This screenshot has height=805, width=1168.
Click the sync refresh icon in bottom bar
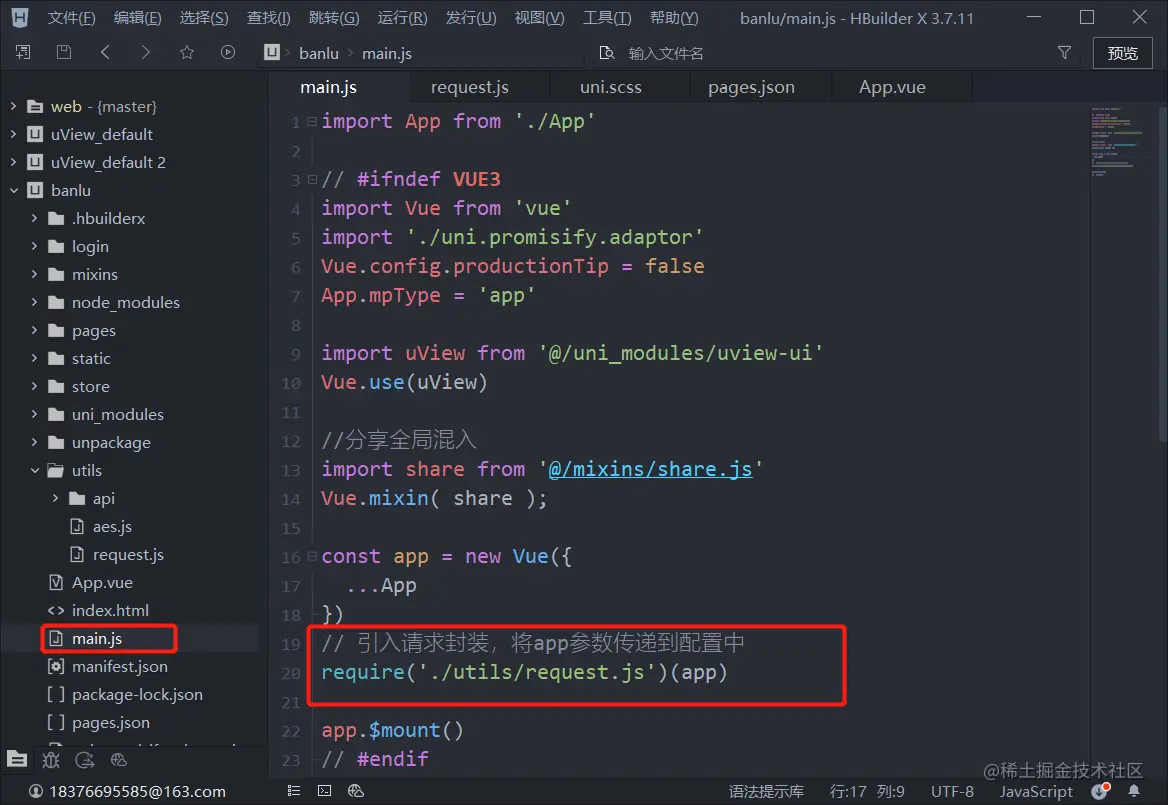tap(85, 760)
